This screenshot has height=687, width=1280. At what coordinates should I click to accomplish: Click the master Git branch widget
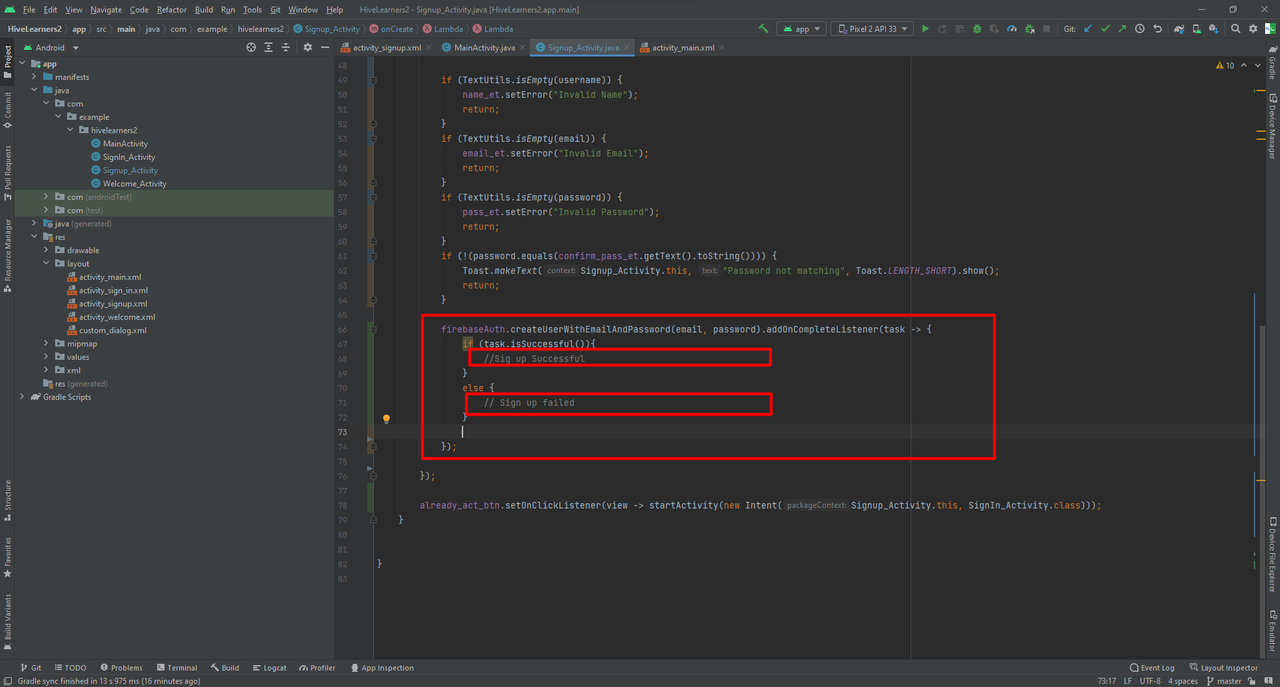point(1223,681)
